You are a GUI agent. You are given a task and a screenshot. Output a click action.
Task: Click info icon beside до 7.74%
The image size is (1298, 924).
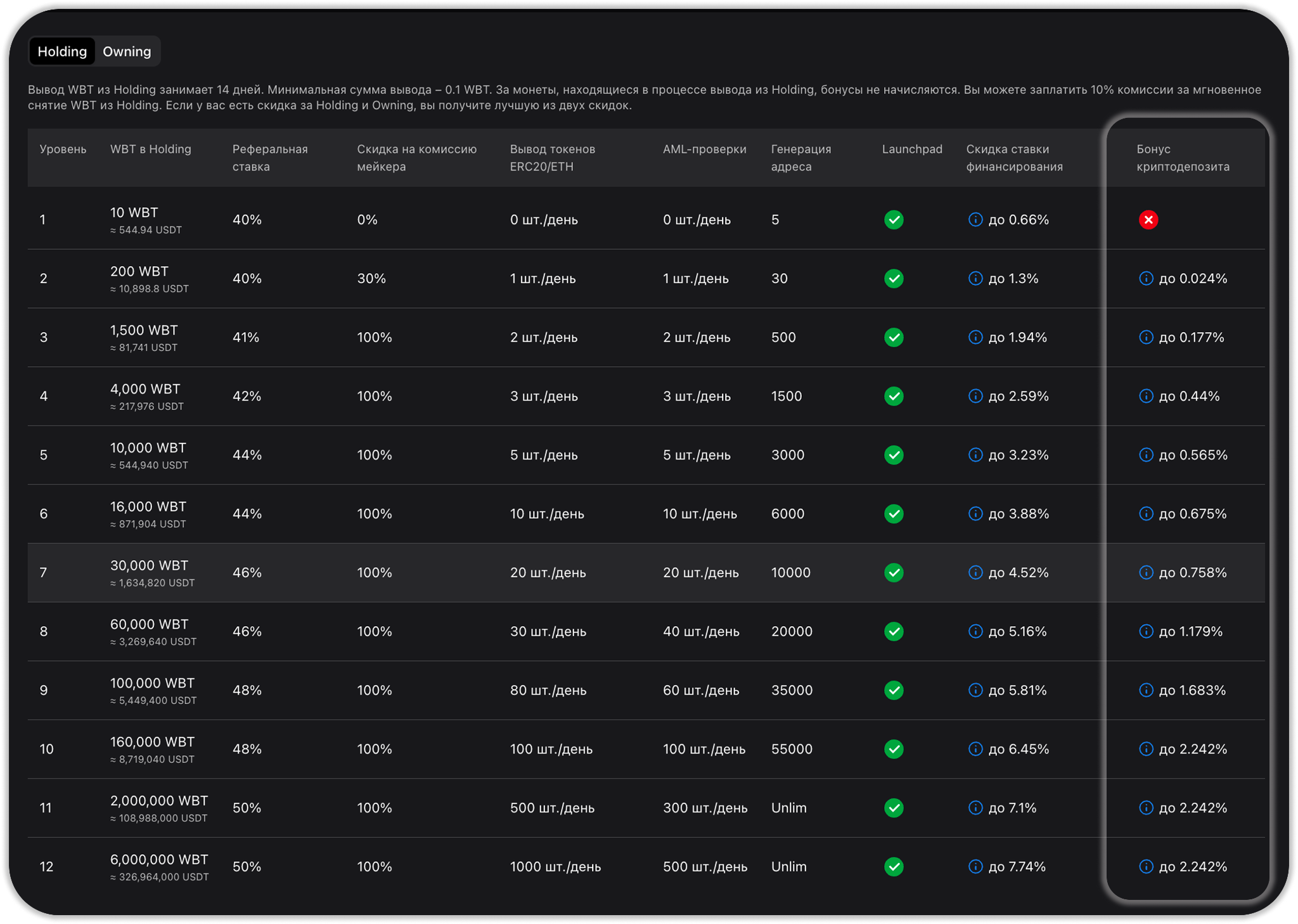click(975, 866)
